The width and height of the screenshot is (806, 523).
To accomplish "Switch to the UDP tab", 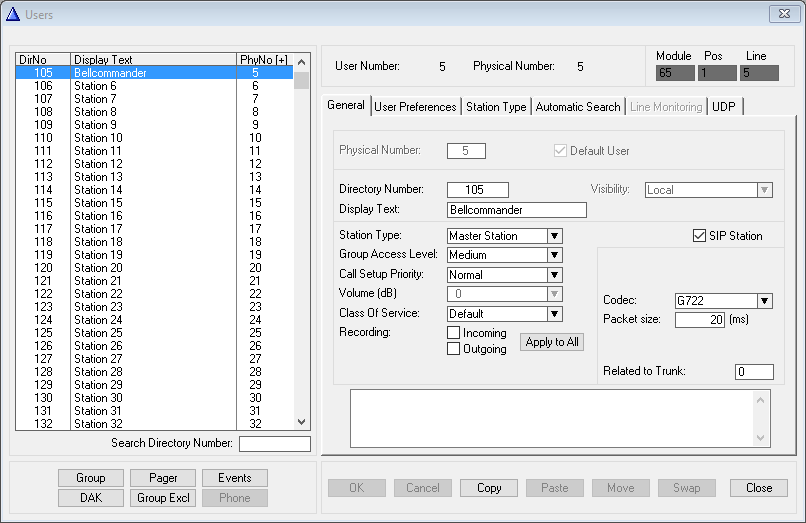I will [x=724, y=107].
